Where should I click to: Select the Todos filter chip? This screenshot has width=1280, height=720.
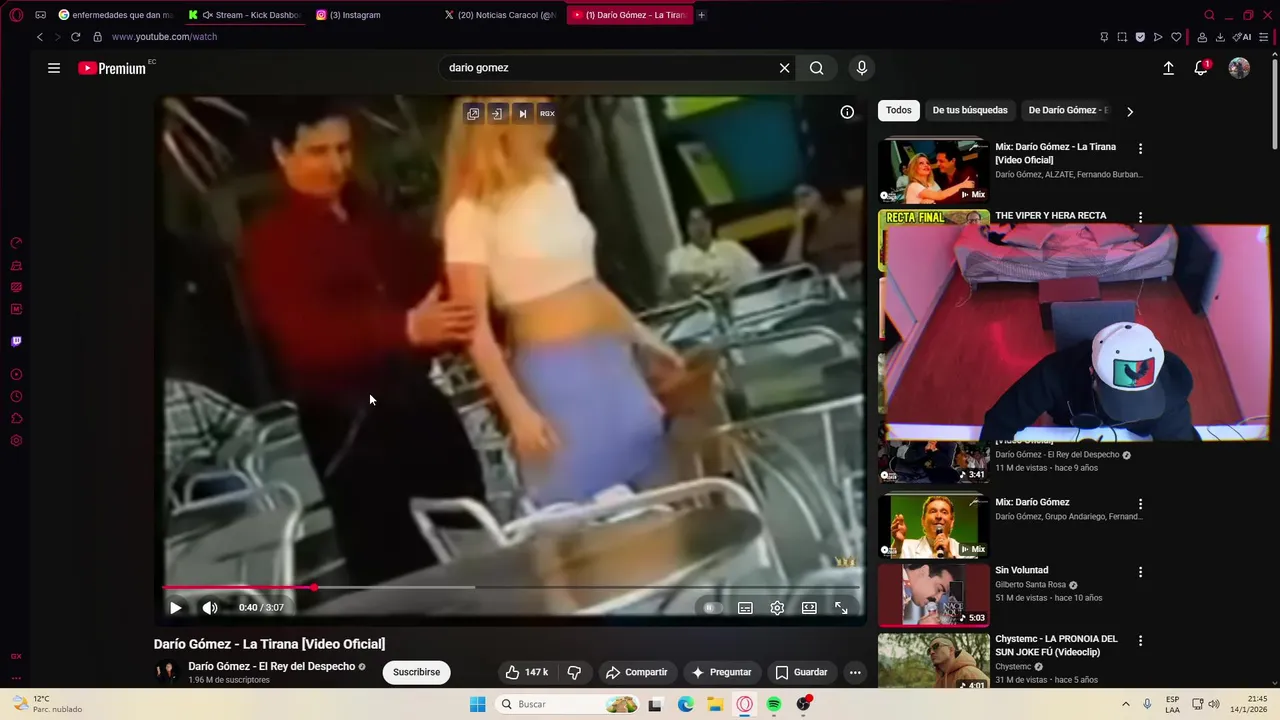(x=899, y=110)
